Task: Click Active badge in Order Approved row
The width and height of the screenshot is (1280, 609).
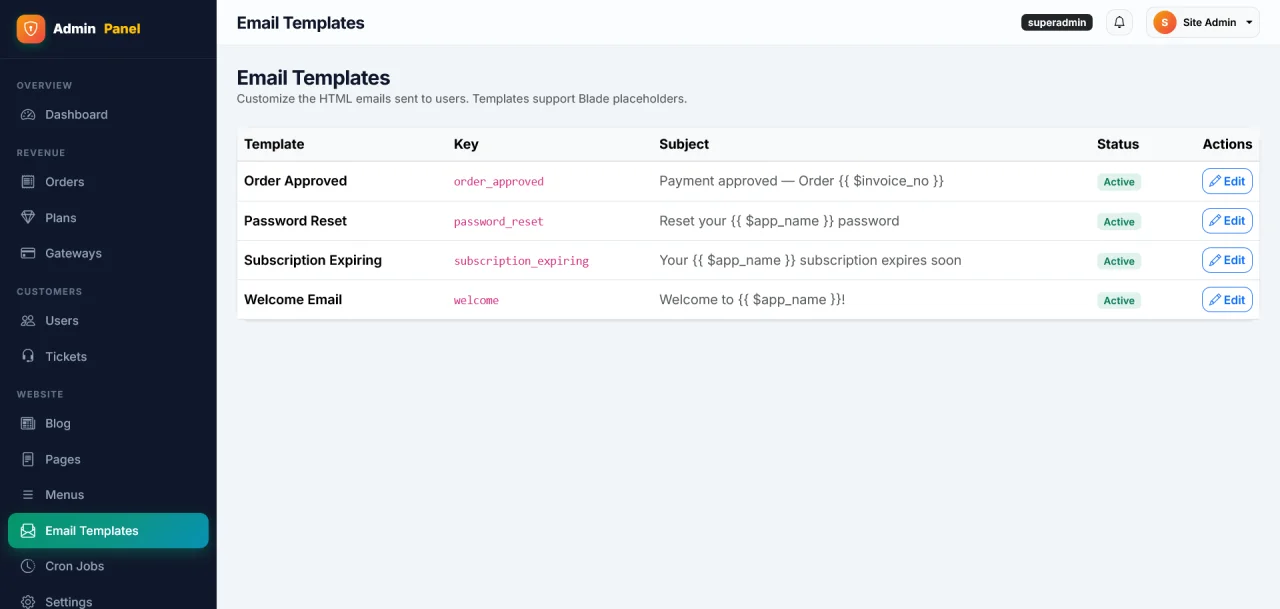Action: (x=1119, y=182)
